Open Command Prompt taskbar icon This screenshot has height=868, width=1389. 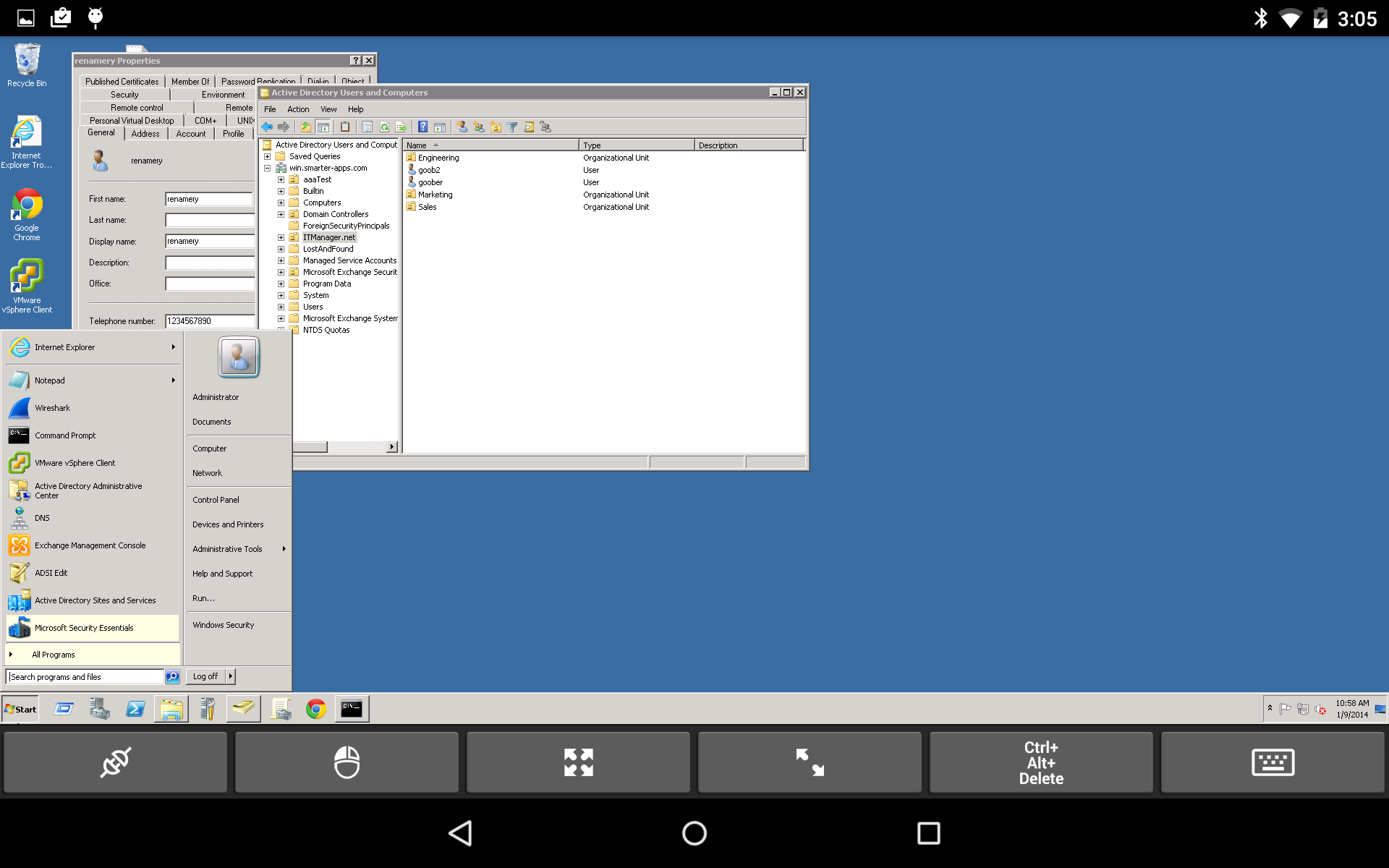tap(352, 709)
